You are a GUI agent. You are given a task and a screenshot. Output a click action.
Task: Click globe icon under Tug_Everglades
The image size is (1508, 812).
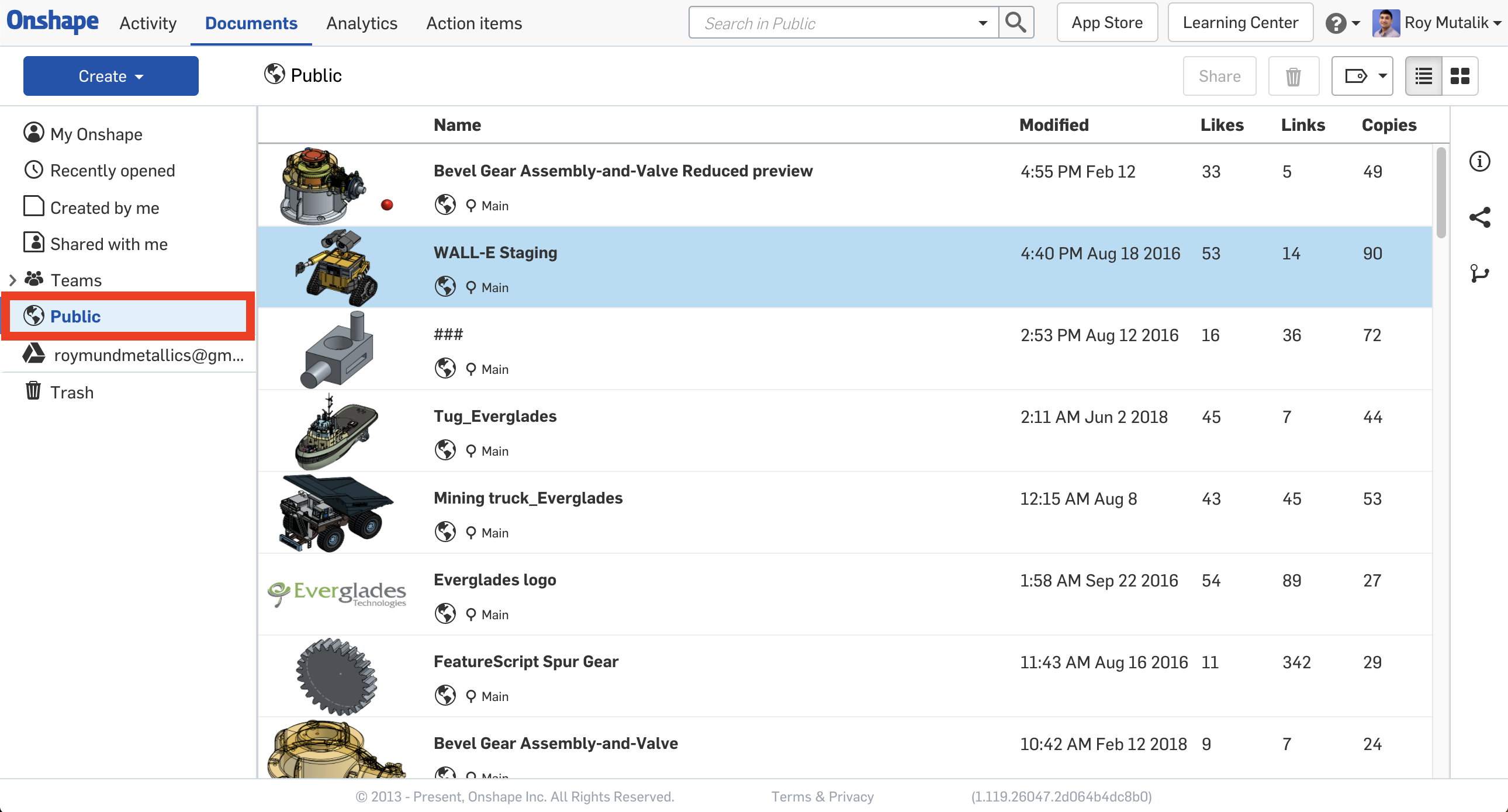445,450
